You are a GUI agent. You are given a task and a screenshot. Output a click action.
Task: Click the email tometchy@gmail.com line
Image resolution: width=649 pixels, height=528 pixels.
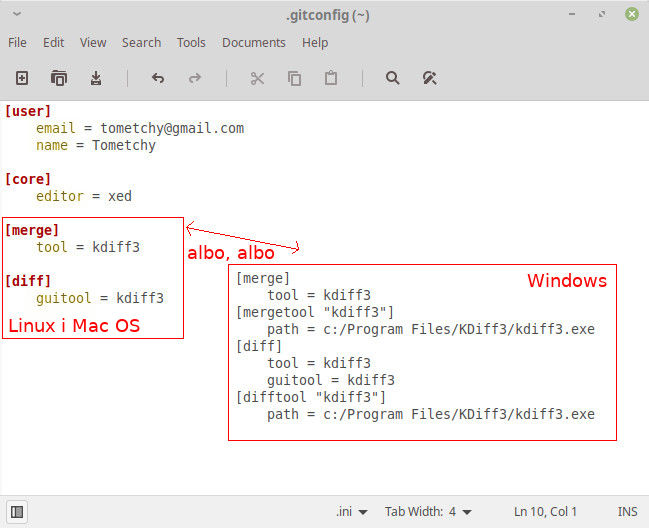pos(140,128)
